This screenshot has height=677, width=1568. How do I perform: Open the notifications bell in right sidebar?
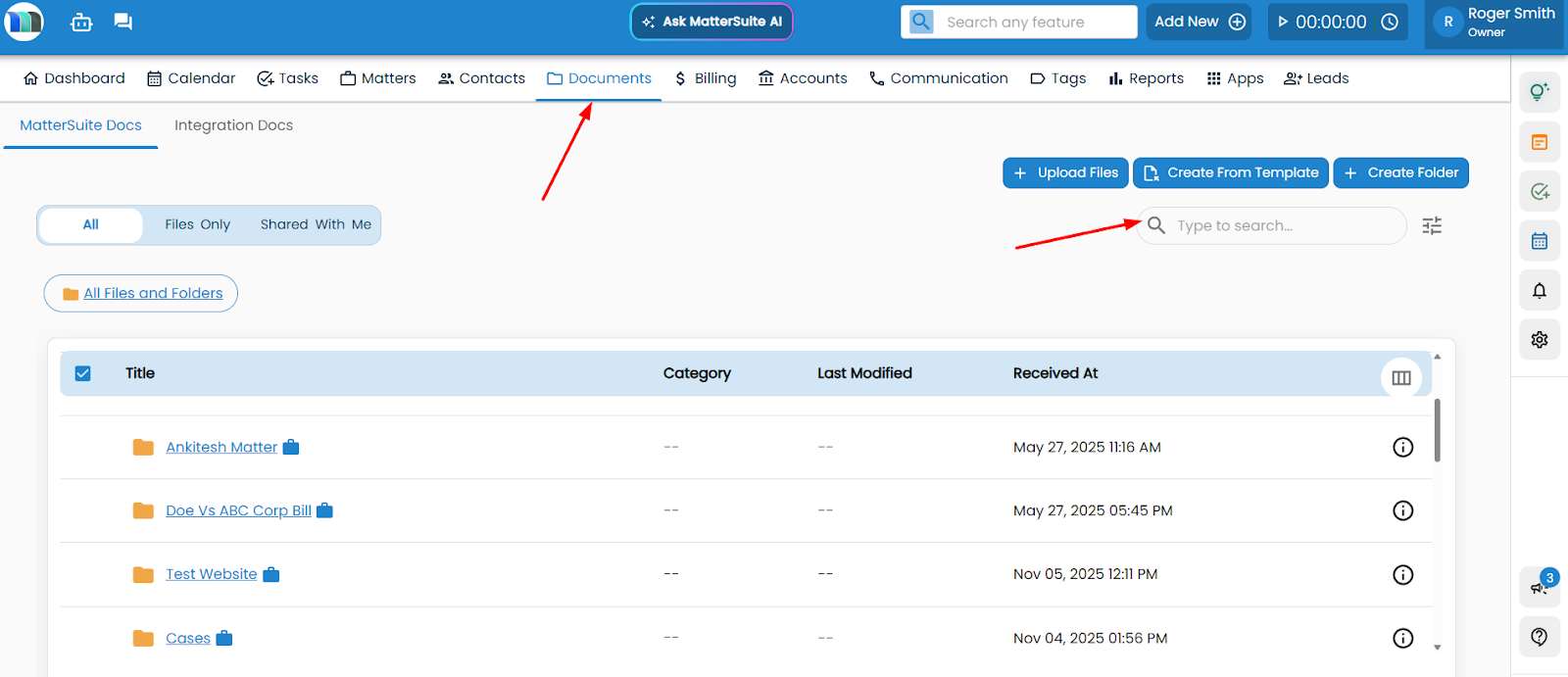click(1539, 291)
